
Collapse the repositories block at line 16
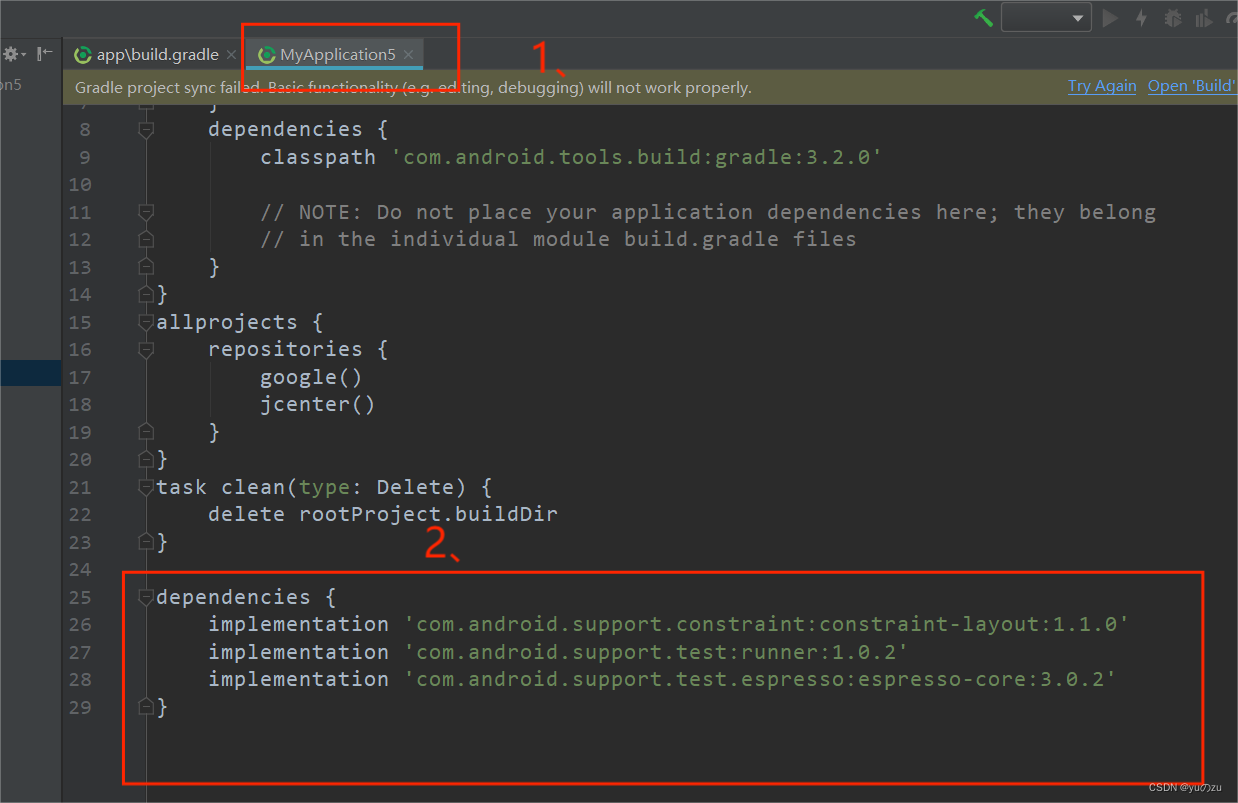tap(146, 349)
